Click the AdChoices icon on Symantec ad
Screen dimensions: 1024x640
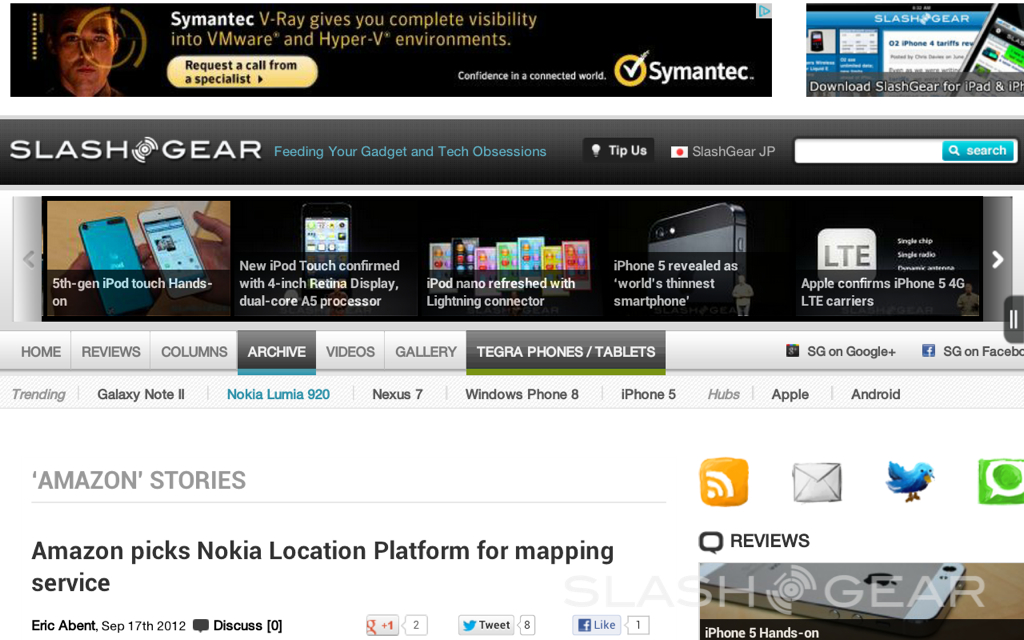(764, 11)
